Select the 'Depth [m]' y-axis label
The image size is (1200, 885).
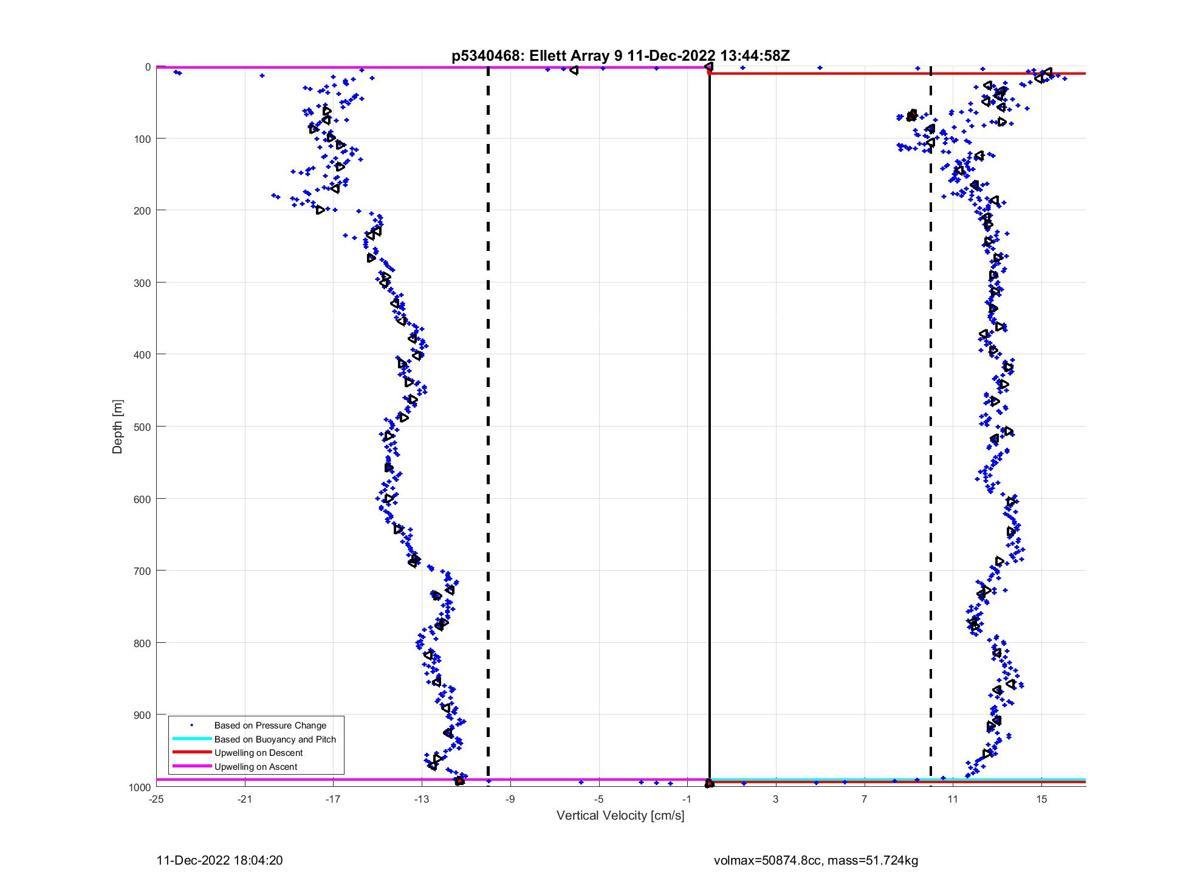pos(118,427)
